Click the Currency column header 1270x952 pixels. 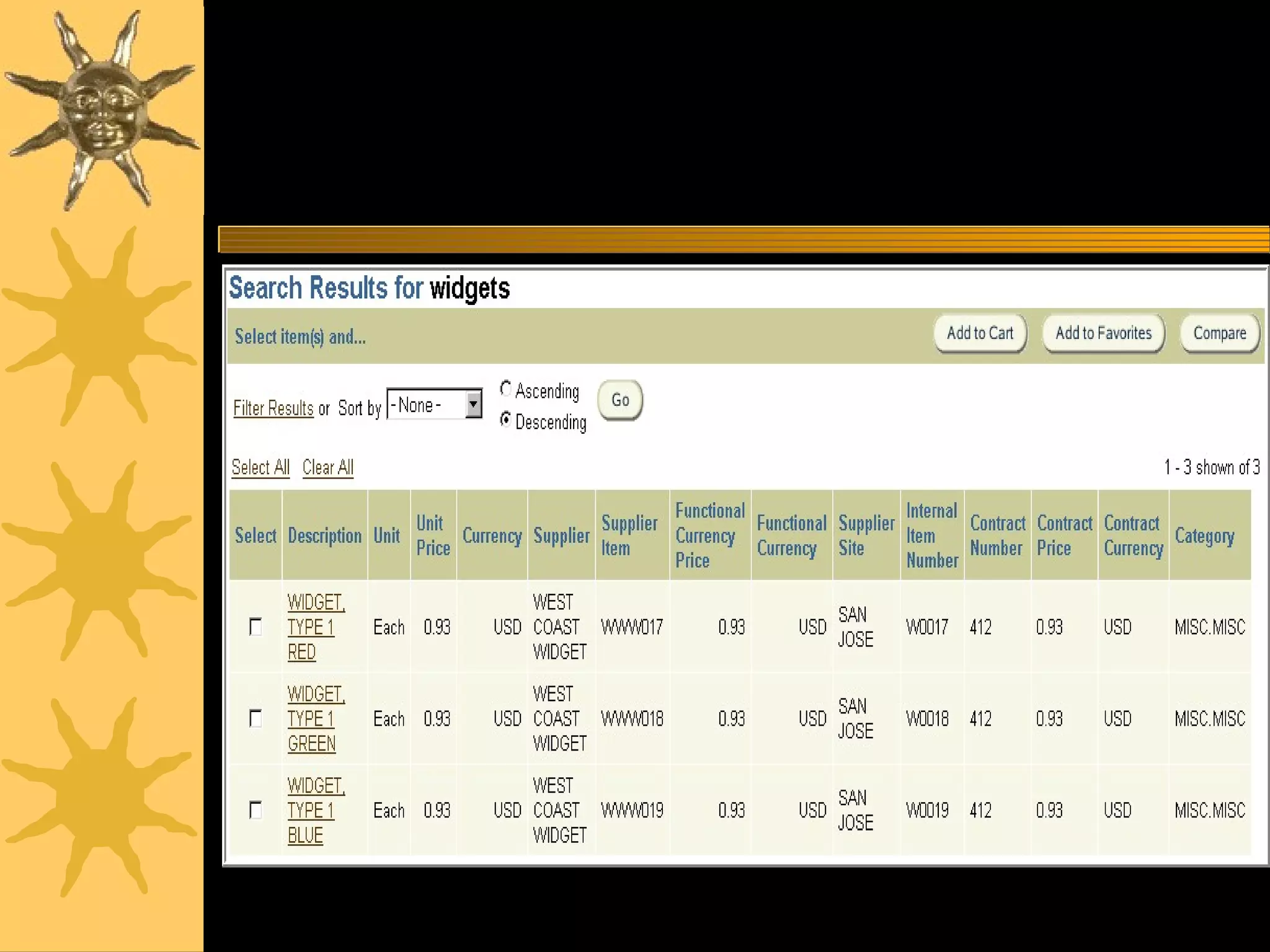click(492, 536)
